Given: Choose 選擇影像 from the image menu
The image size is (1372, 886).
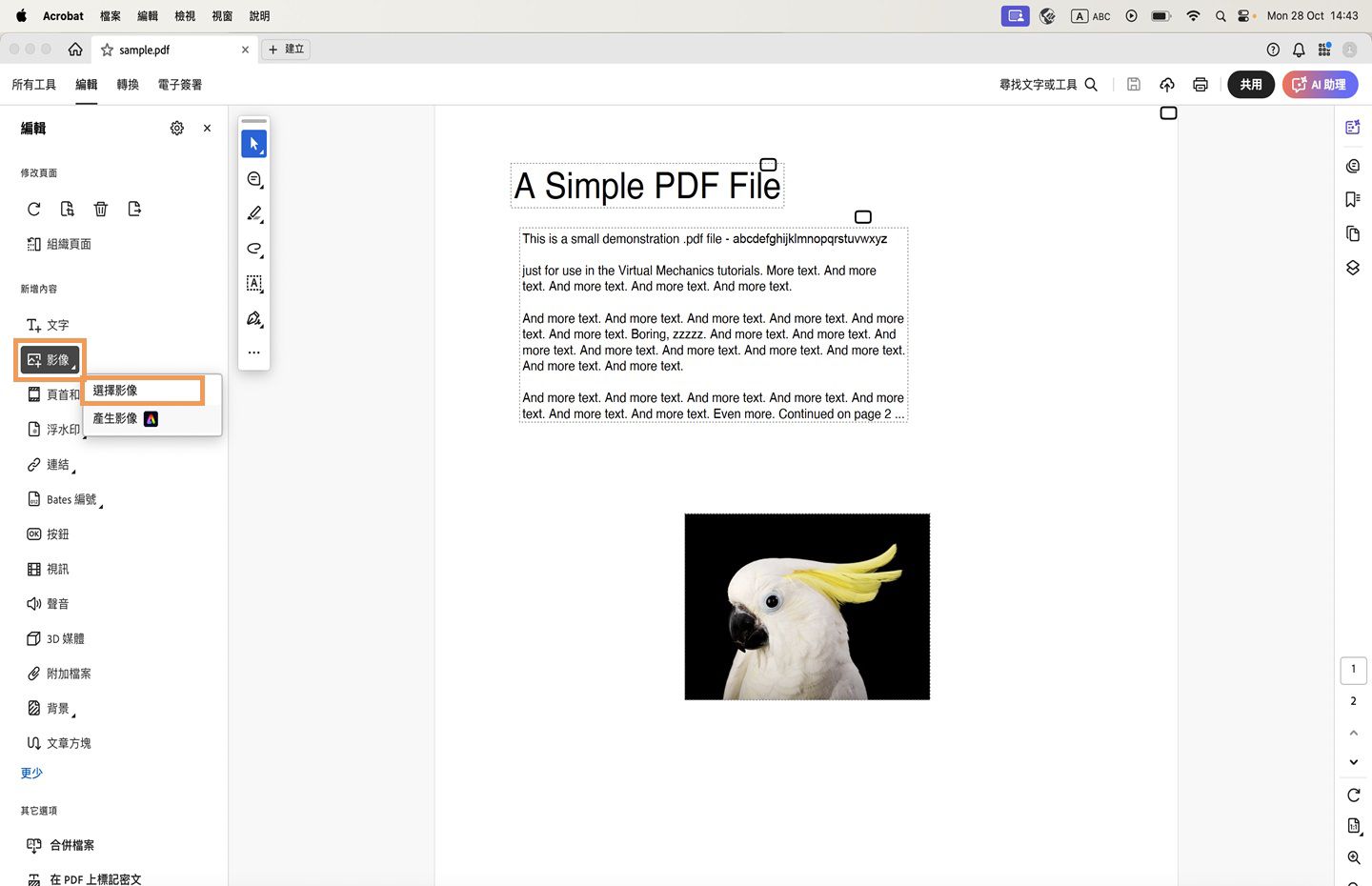Looking at the screenshot, I should [114, 390].
